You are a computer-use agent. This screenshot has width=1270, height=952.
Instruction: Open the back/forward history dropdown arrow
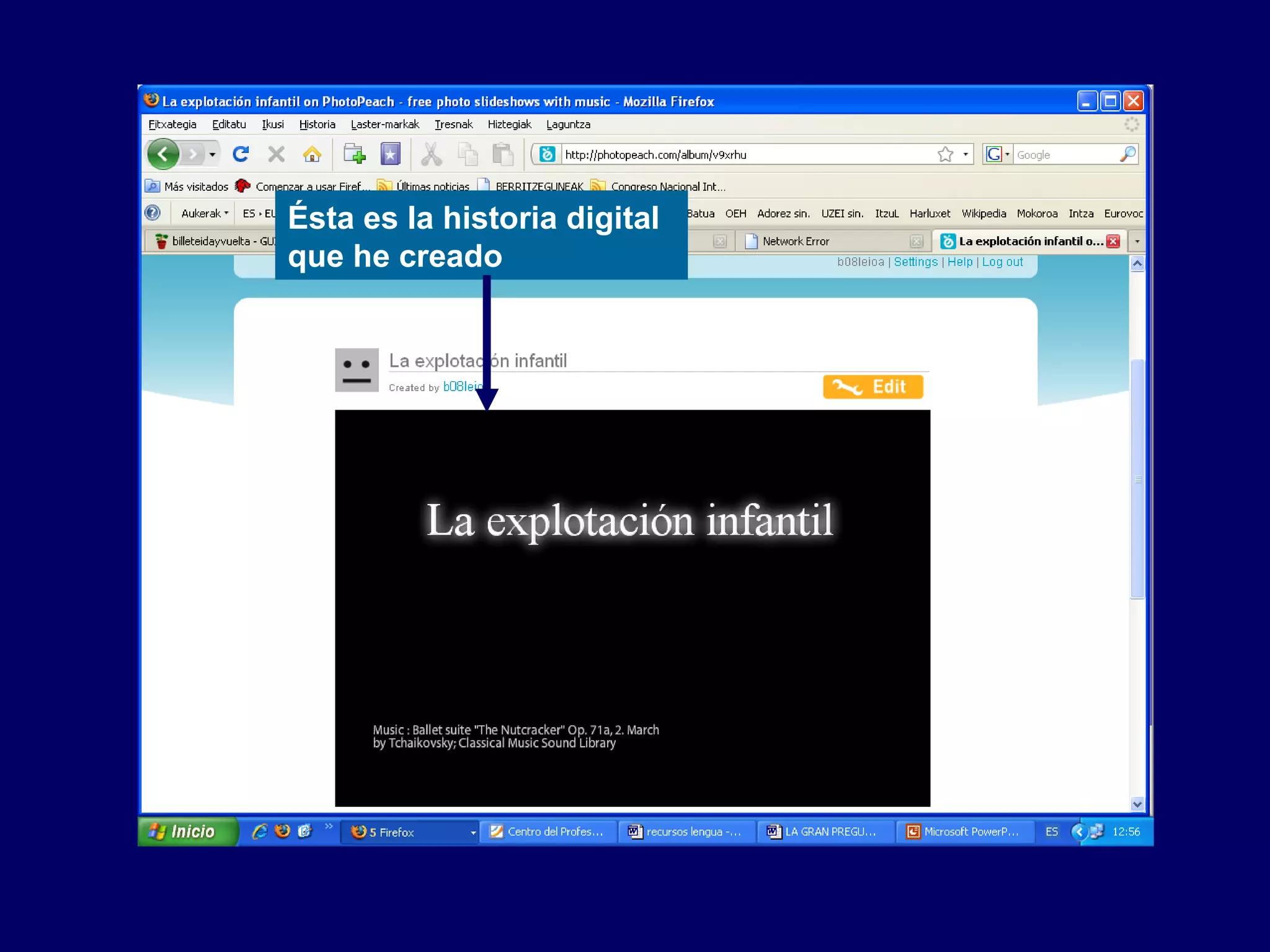click(x=213, y=154)
